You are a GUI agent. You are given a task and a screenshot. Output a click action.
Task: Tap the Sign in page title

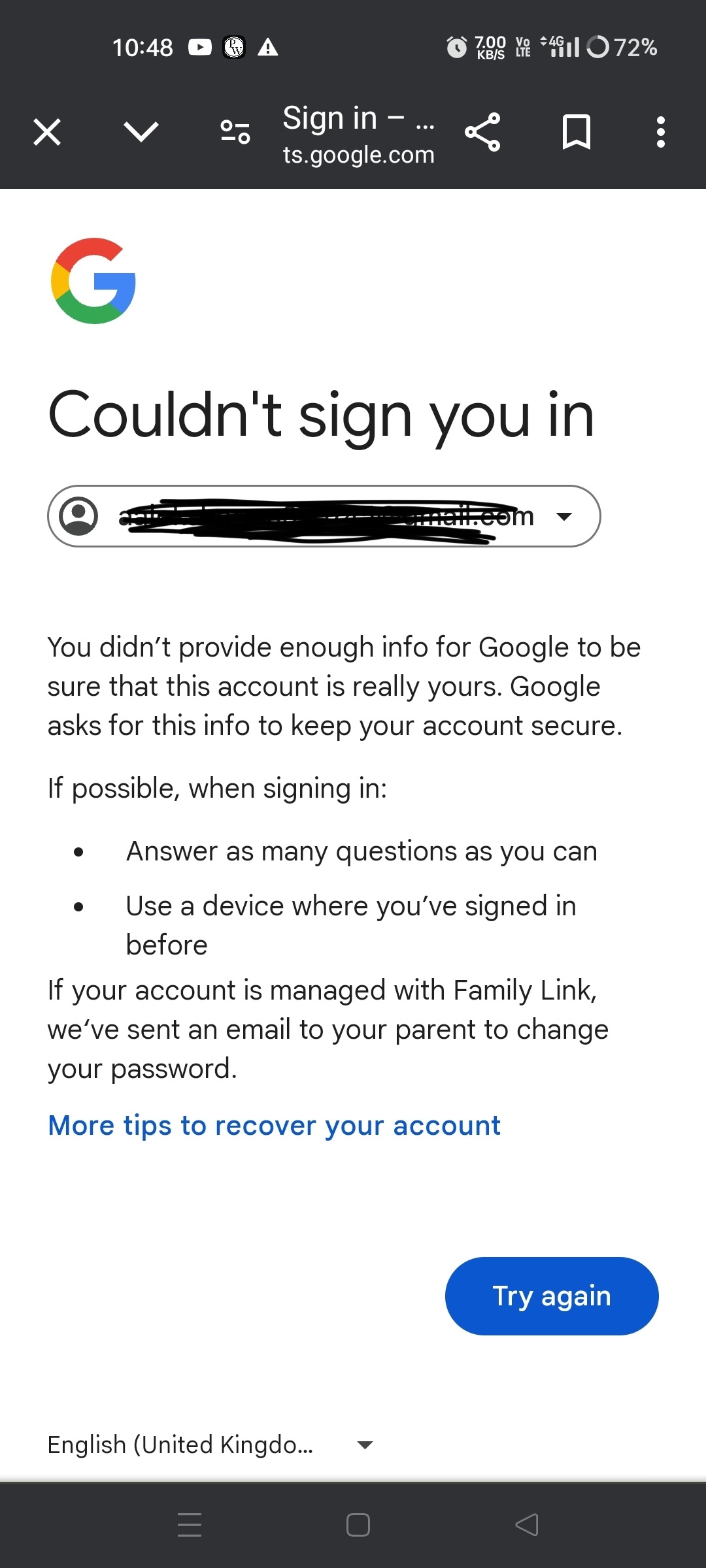pyautogui.click(x=357, y=119)
